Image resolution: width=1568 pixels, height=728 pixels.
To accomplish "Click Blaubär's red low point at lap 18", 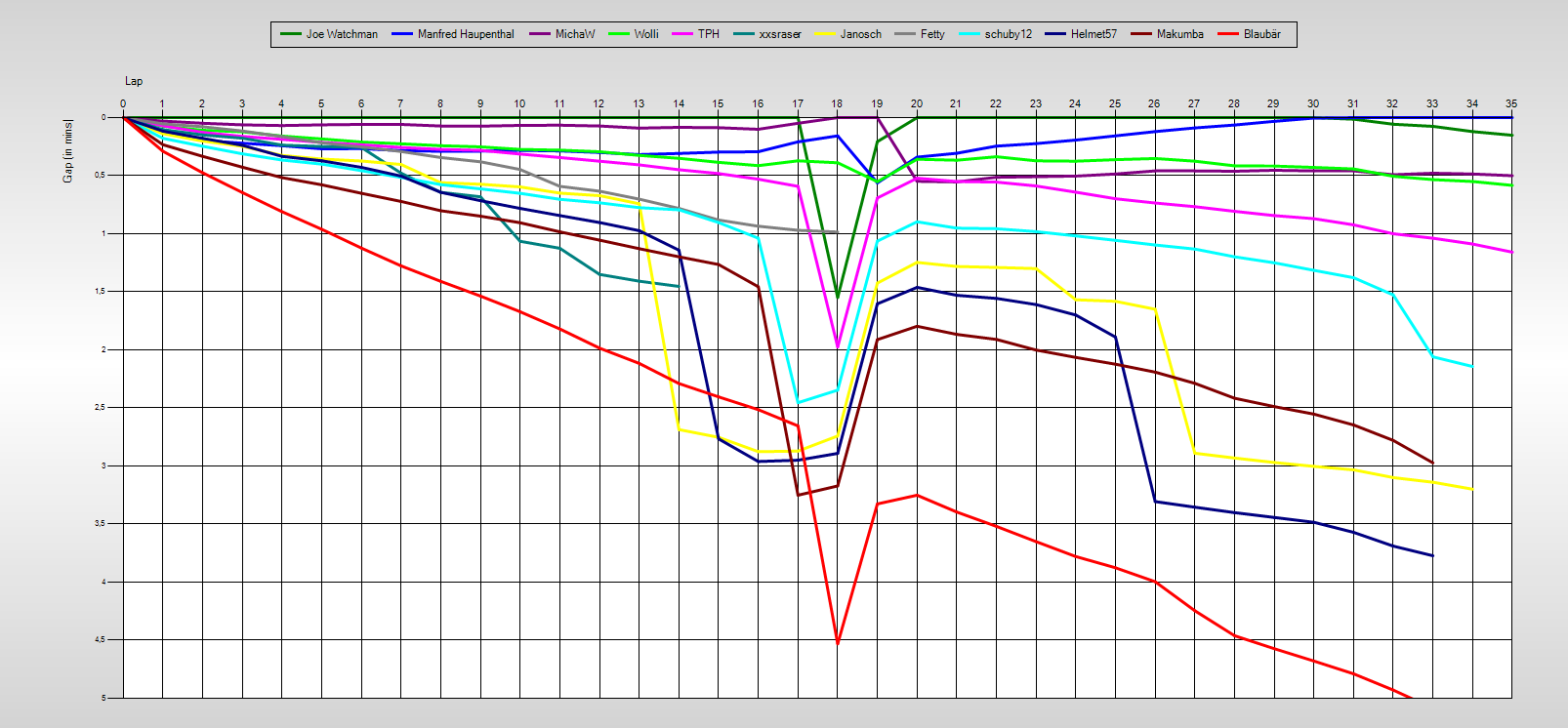I will point(838,642).
